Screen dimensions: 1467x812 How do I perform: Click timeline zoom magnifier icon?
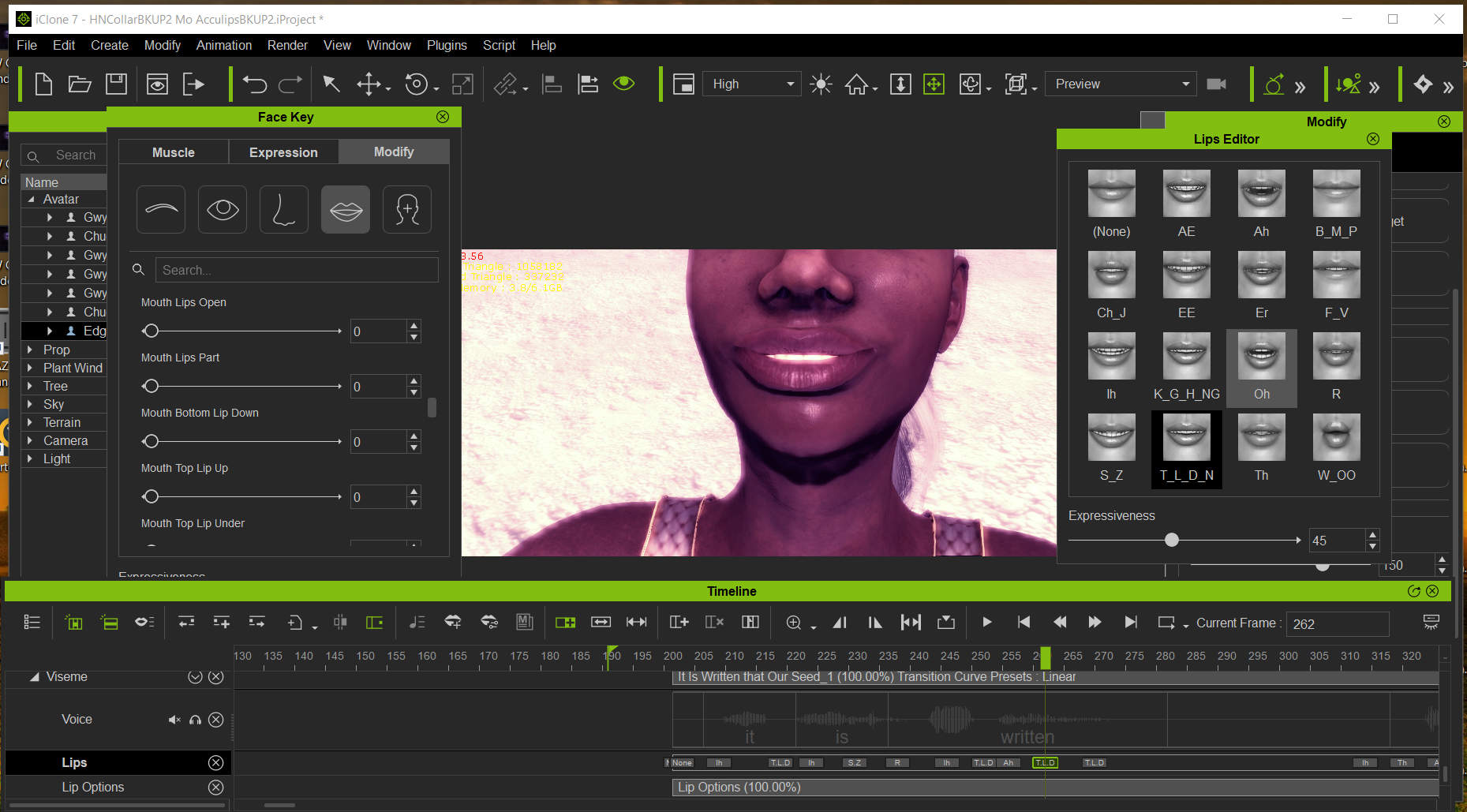point(794,623)
